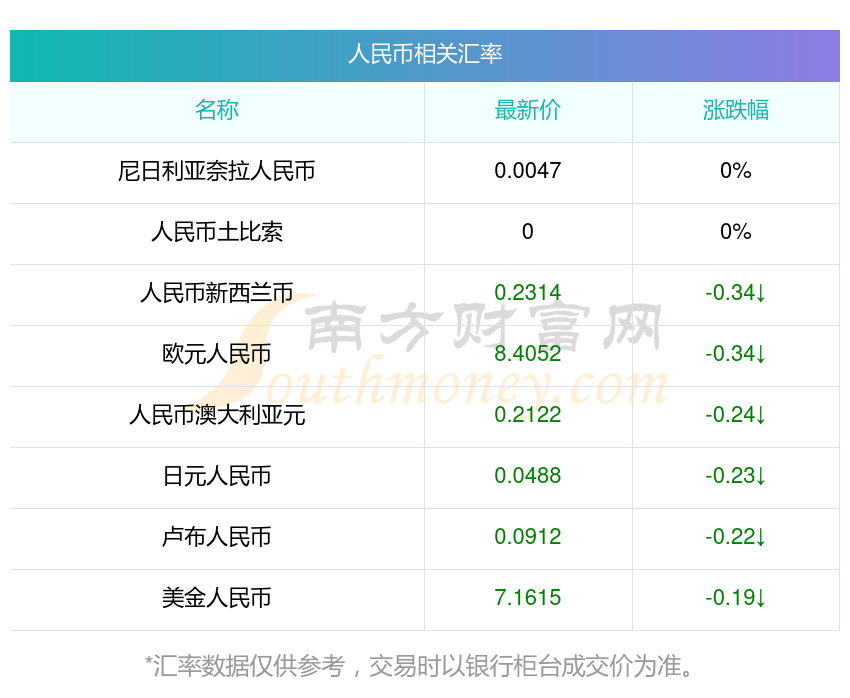Click price 0.2314
The width and height of the screenshot is (850, 698).
tap(527, 293)
